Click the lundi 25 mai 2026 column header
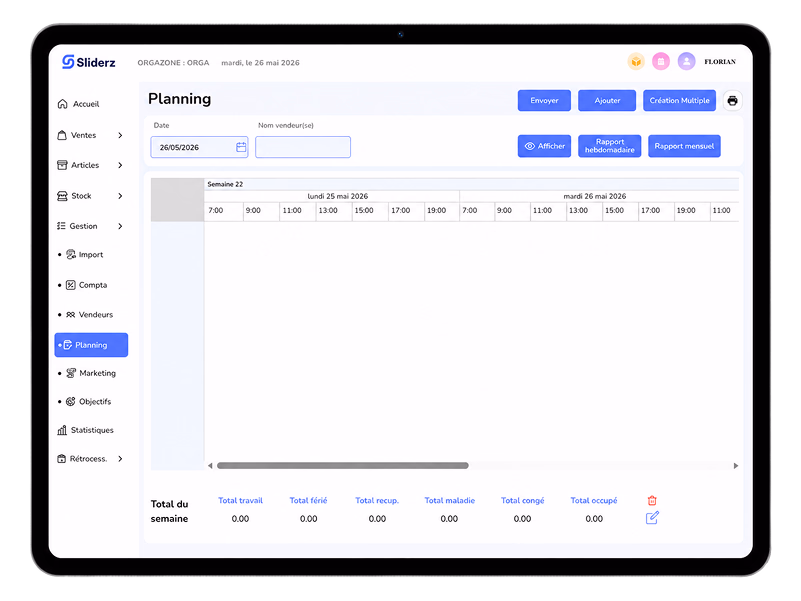This screenshot has height=601, width=801. click(337, 196)
